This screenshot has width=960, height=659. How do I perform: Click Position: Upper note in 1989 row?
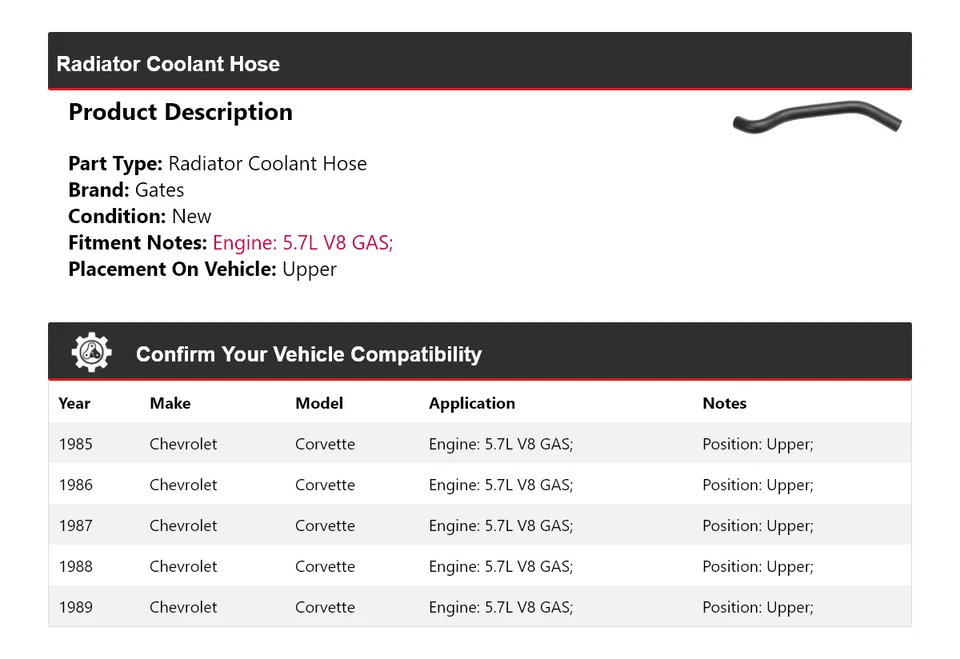point(758,607)
